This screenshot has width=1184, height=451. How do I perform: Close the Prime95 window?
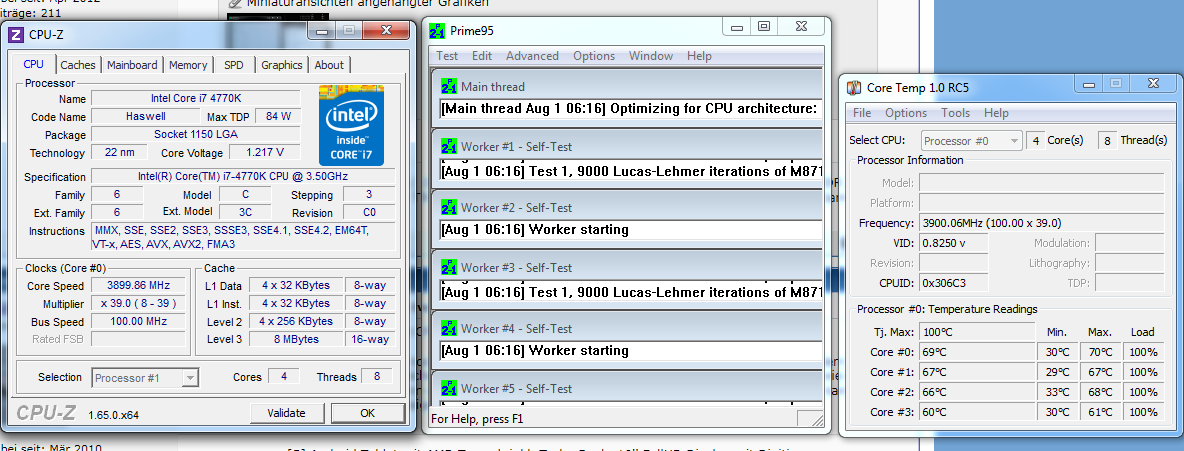pyautogui.click(x=801, y=26)
